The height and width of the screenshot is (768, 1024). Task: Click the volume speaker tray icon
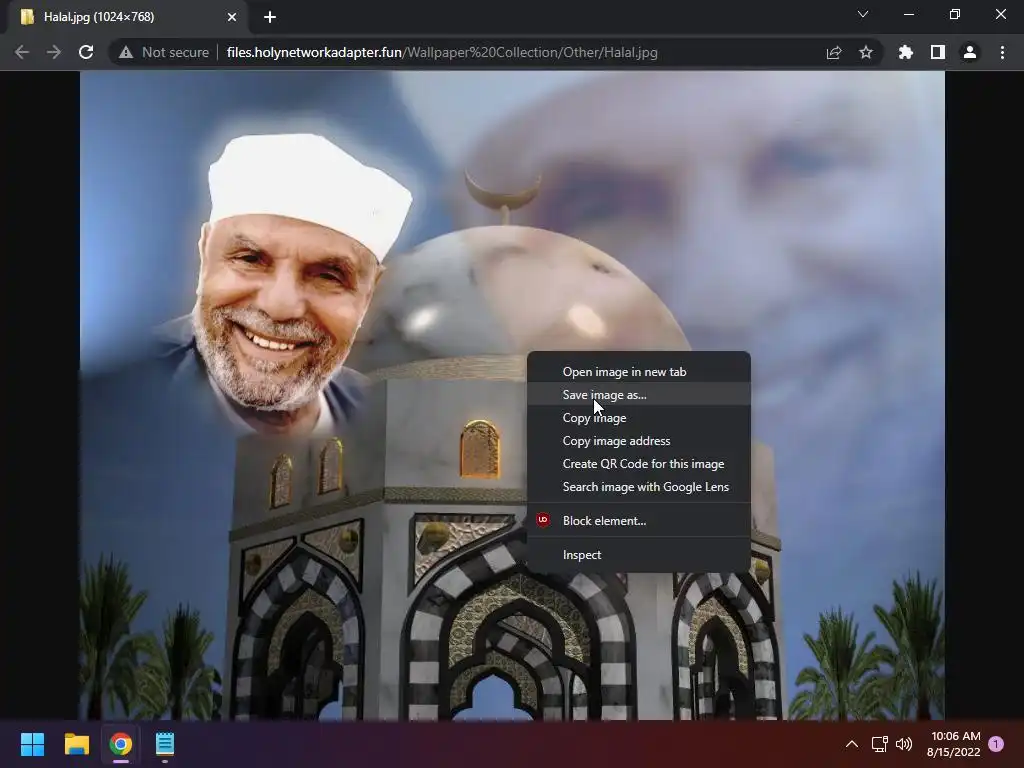pyautogui.click(x=904, y=744)
